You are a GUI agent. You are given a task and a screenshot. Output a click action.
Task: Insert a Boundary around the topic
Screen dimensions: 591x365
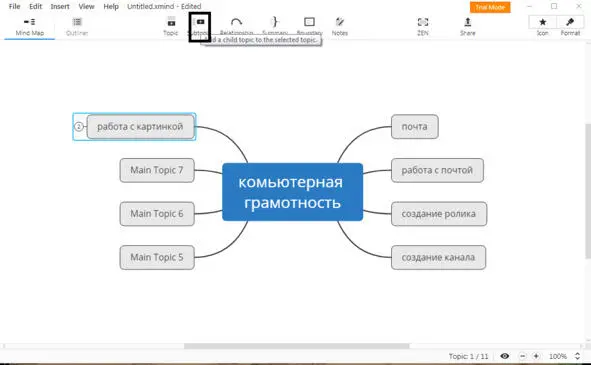pyautogui.click(x=309, y=26)
